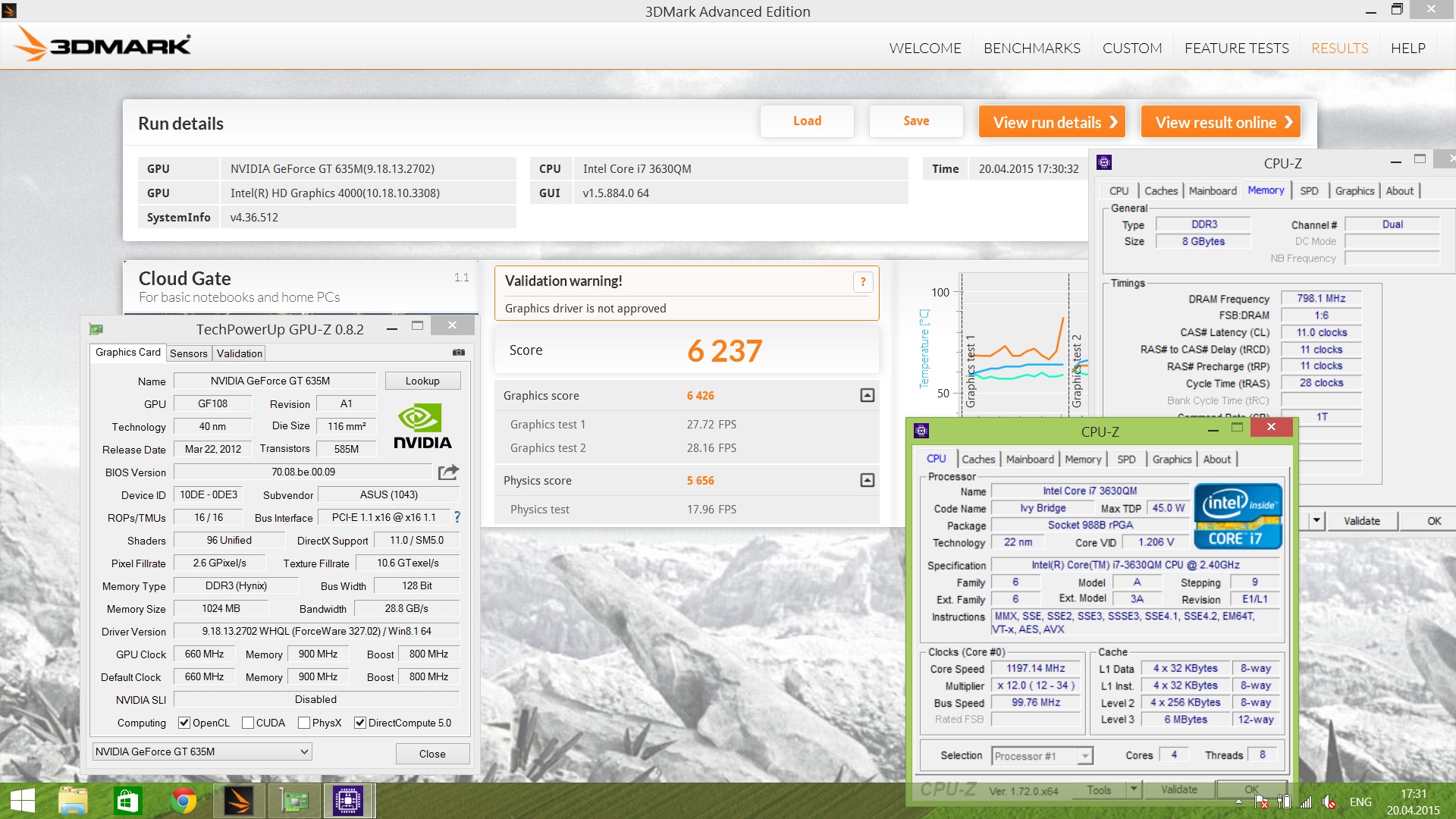This screenshot has height=819, width=1456.
Task: Switch to GPU-Z via its taskbar icon
Action: 293,801
